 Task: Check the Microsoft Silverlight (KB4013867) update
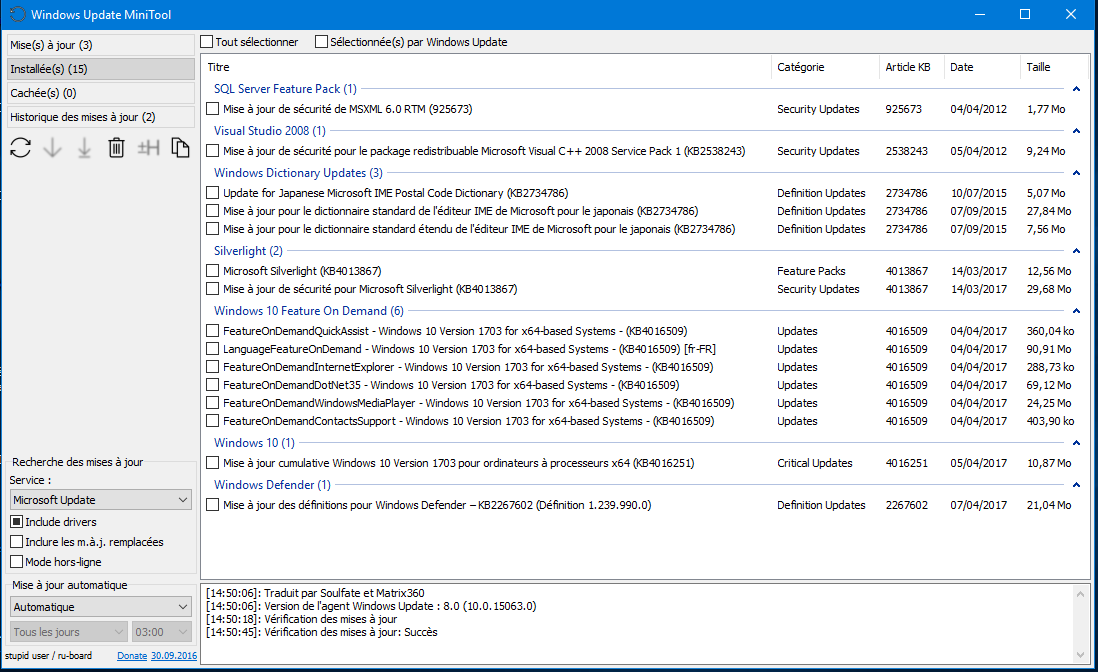click(x=212, y=271)
